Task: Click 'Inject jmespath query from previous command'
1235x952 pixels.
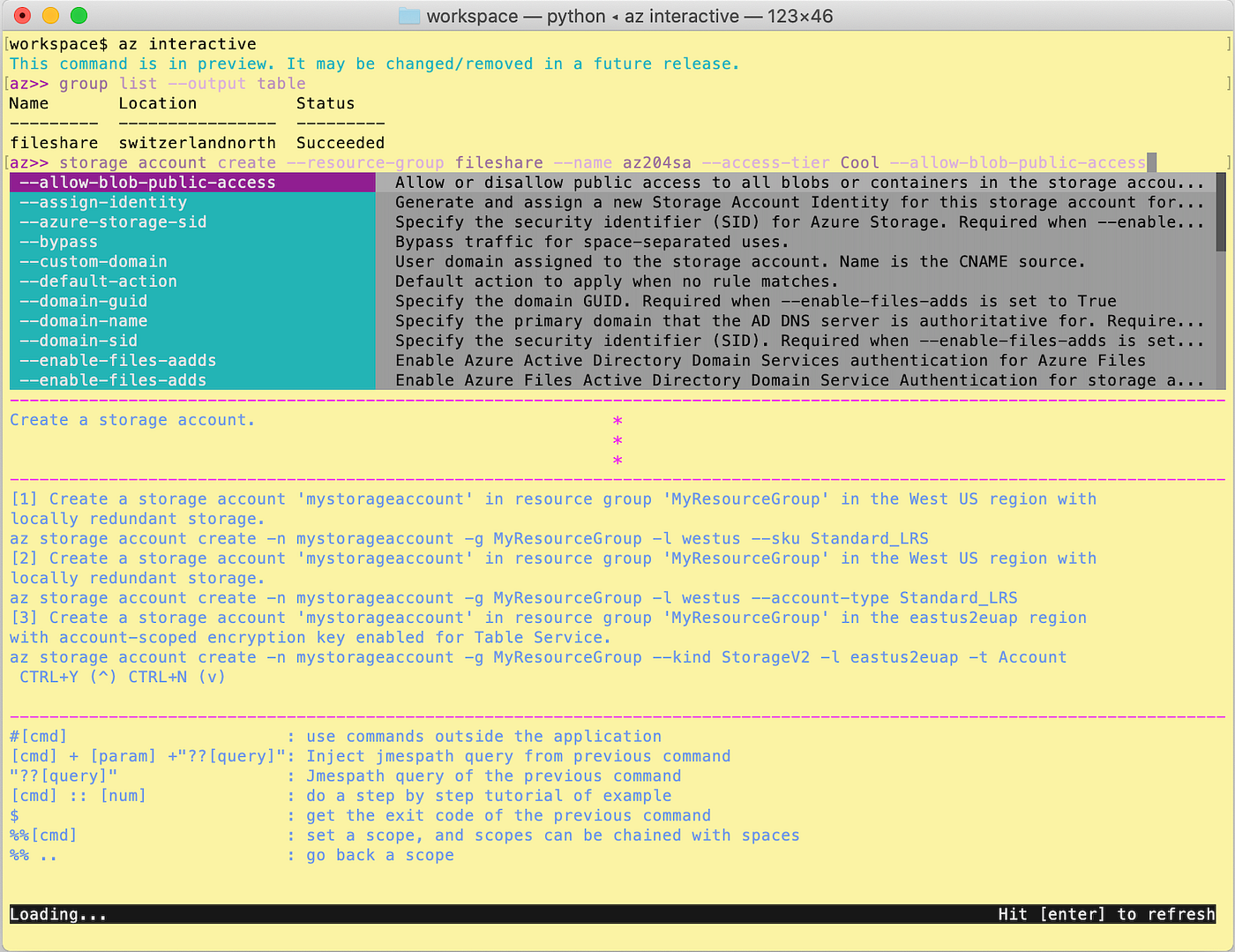Action: click(x=519, y=756)
